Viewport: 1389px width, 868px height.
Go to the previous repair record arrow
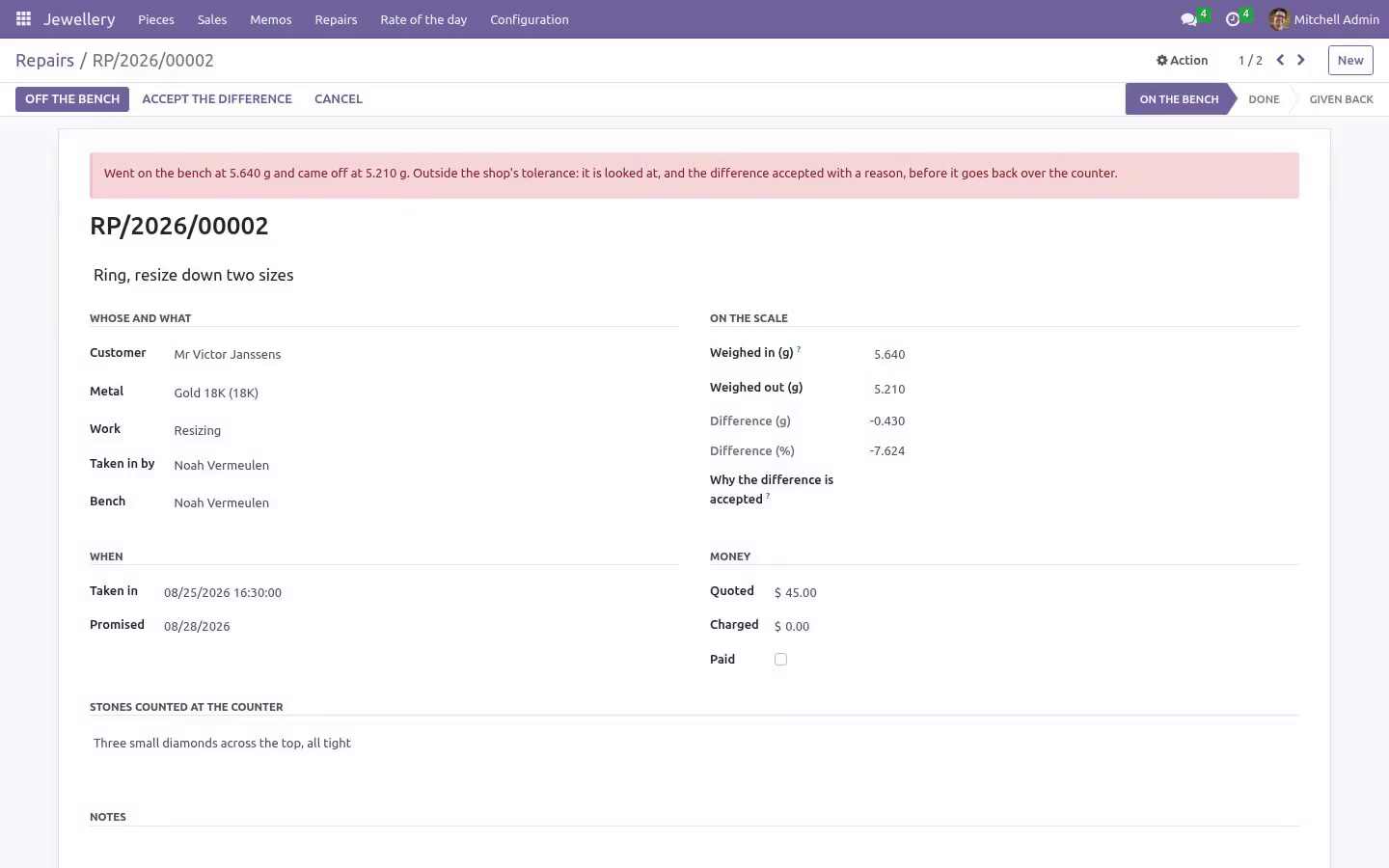[1280, 60]
